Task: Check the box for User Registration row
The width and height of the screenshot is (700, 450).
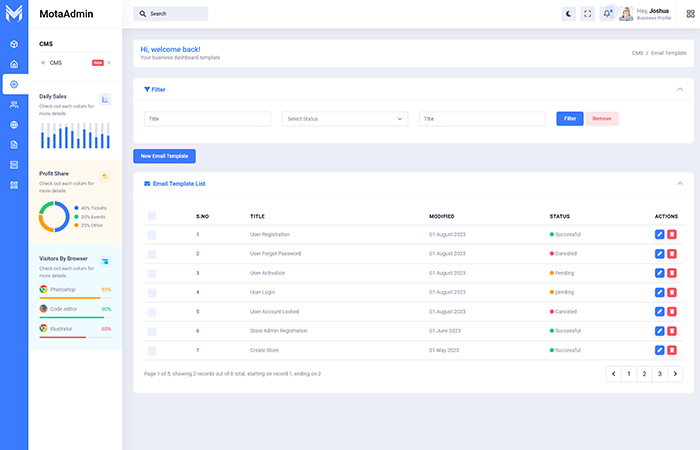Action: 152,234
